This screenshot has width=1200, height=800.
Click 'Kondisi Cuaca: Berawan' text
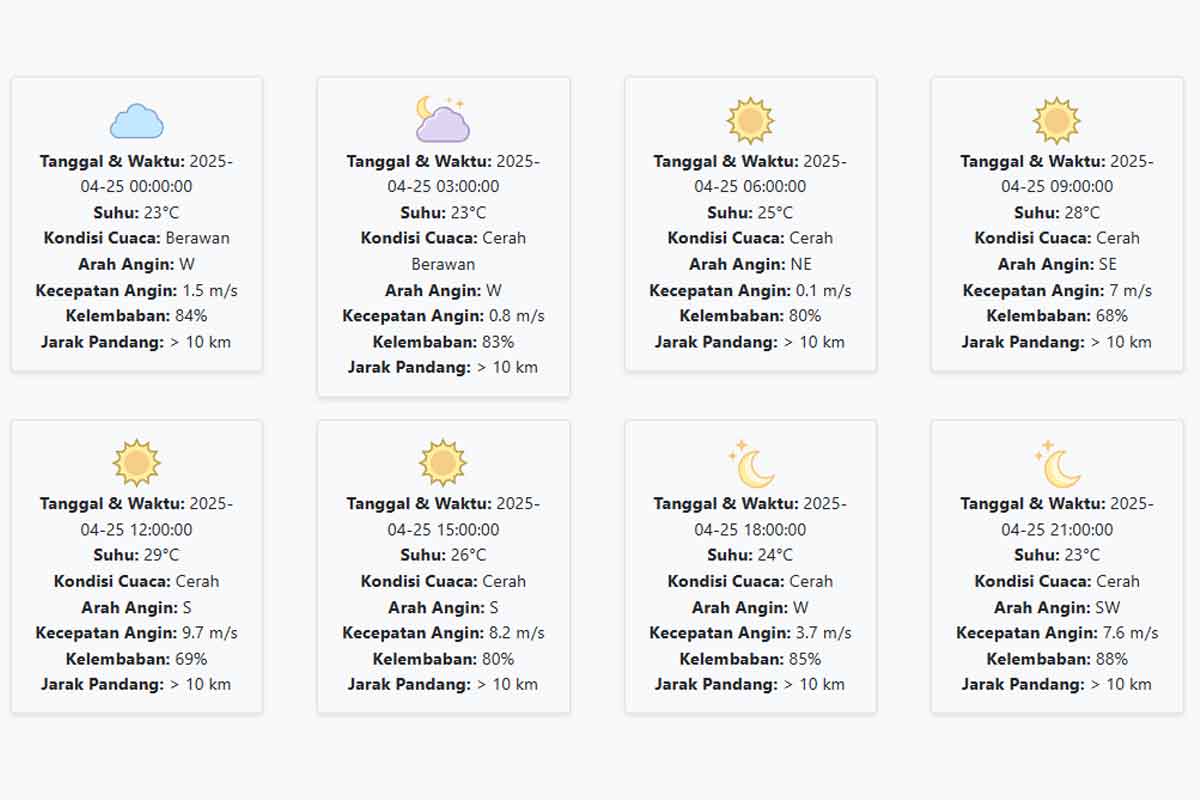137,238
